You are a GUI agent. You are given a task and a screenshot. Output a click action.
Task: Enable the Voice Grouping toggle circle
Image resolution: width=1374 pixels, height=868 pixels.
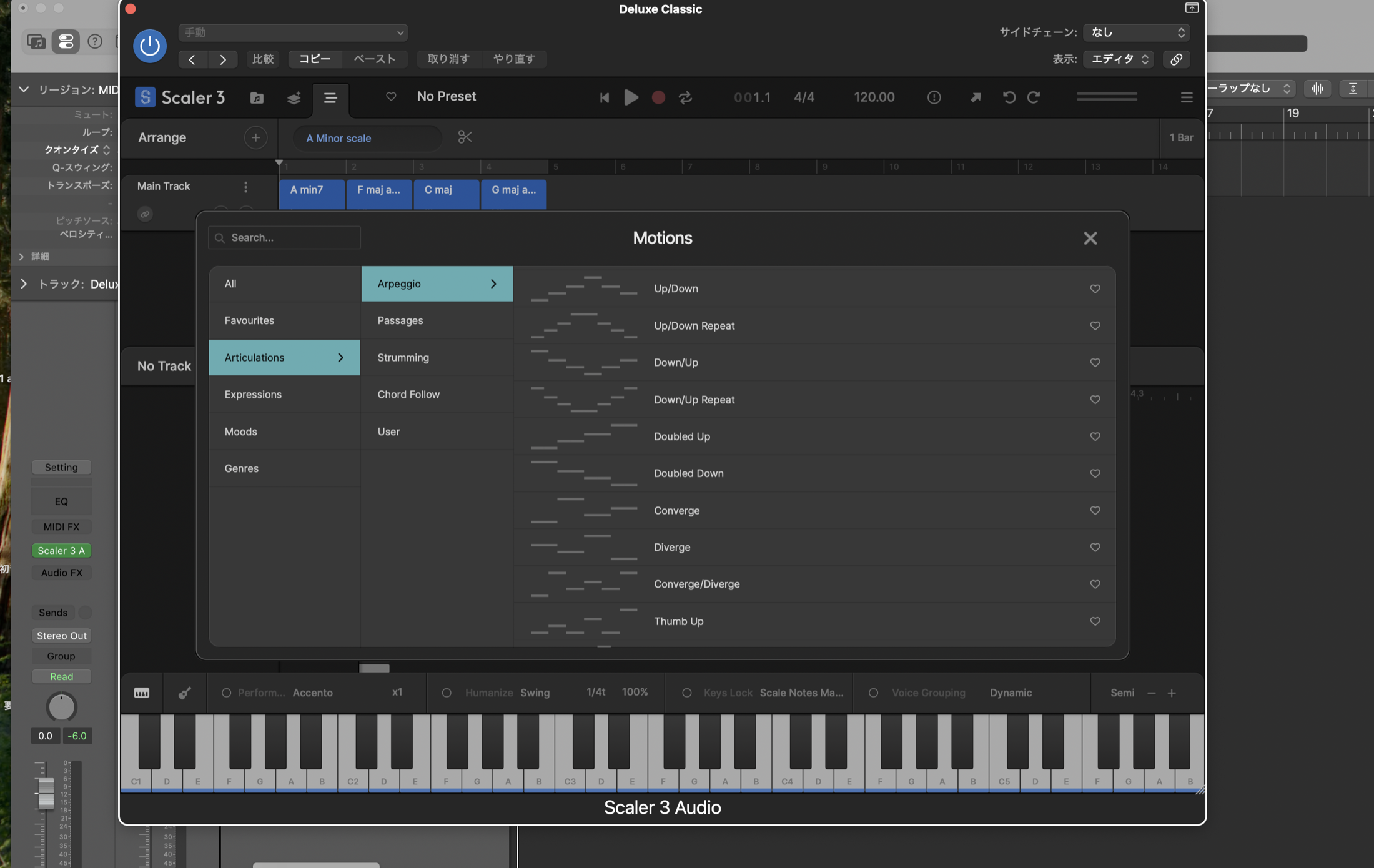coord(873,693)
